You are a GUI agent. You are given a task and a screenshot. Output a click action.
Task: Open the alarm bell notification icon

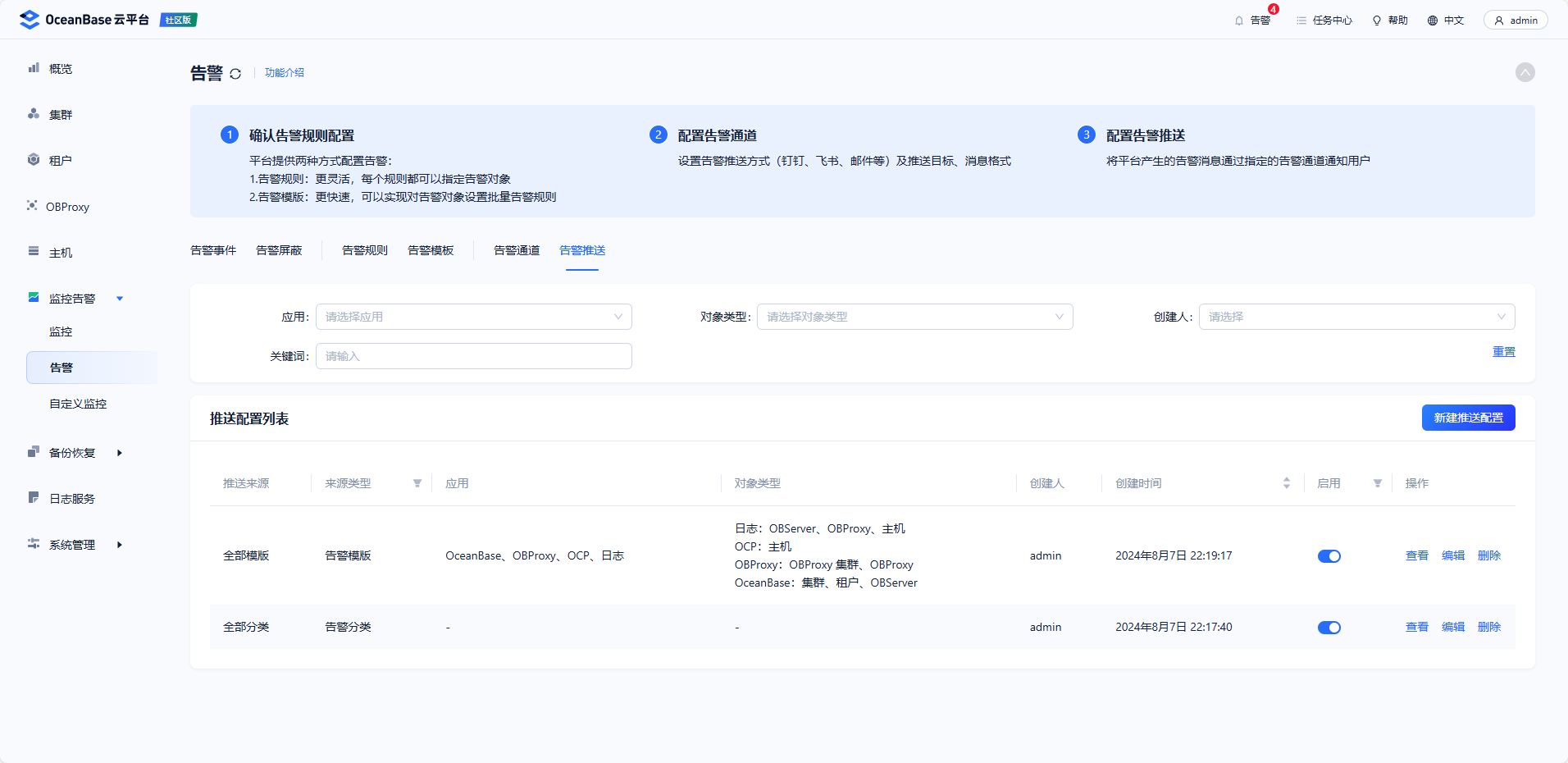[1239, 21]
